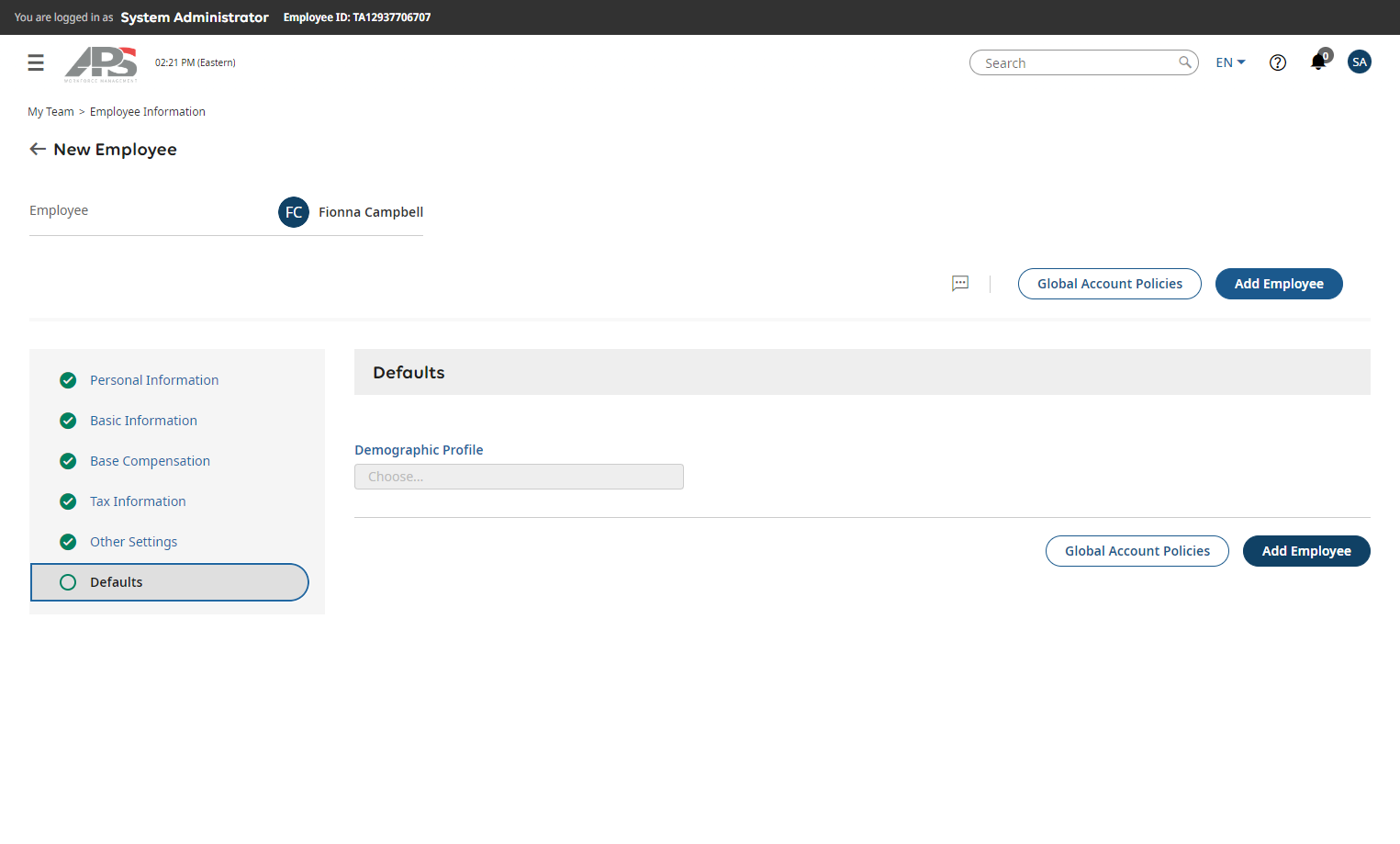Click the Base Compensation green checkmark
Image resolution: width=1400 pixels, height=844 pixels.
tap(68, 461)
